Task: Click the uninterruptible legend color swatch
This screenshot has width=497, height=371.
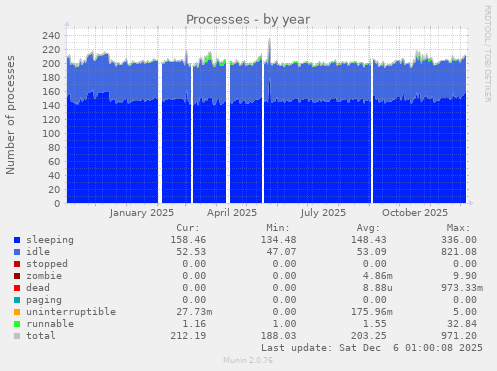Action: [x=17, y=312]
